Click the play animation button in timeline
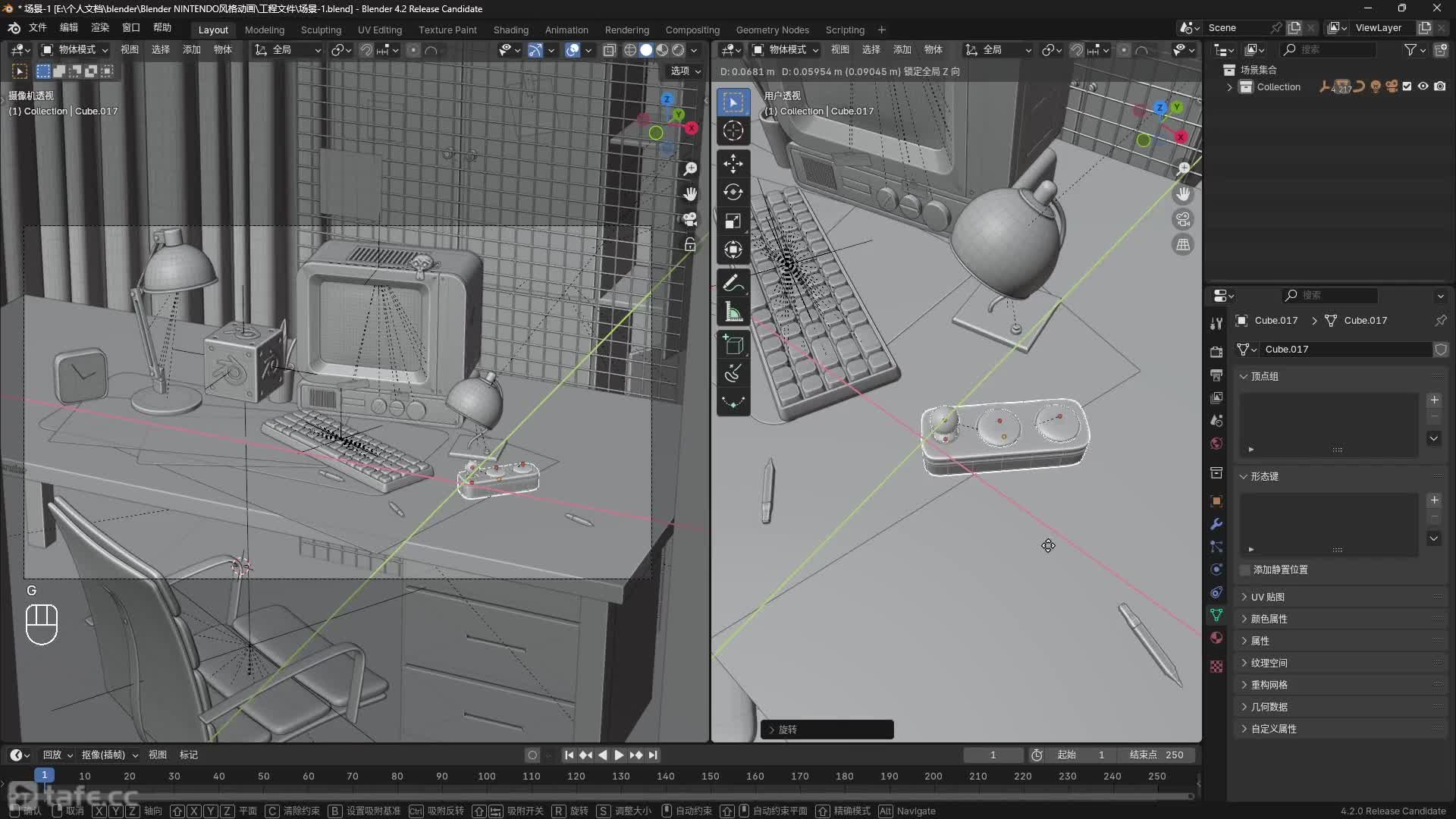 (619, 755)
